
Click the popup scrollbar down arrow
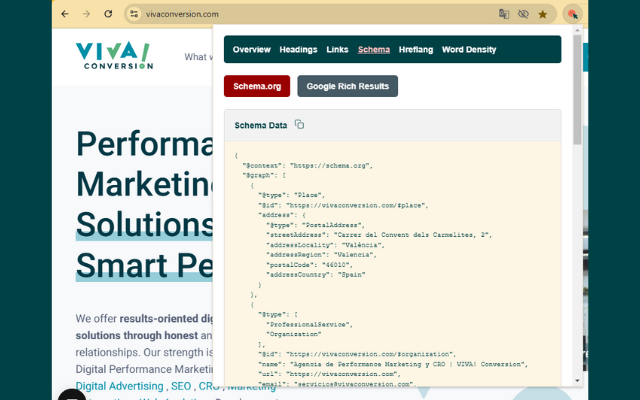(x=577, y=380)
